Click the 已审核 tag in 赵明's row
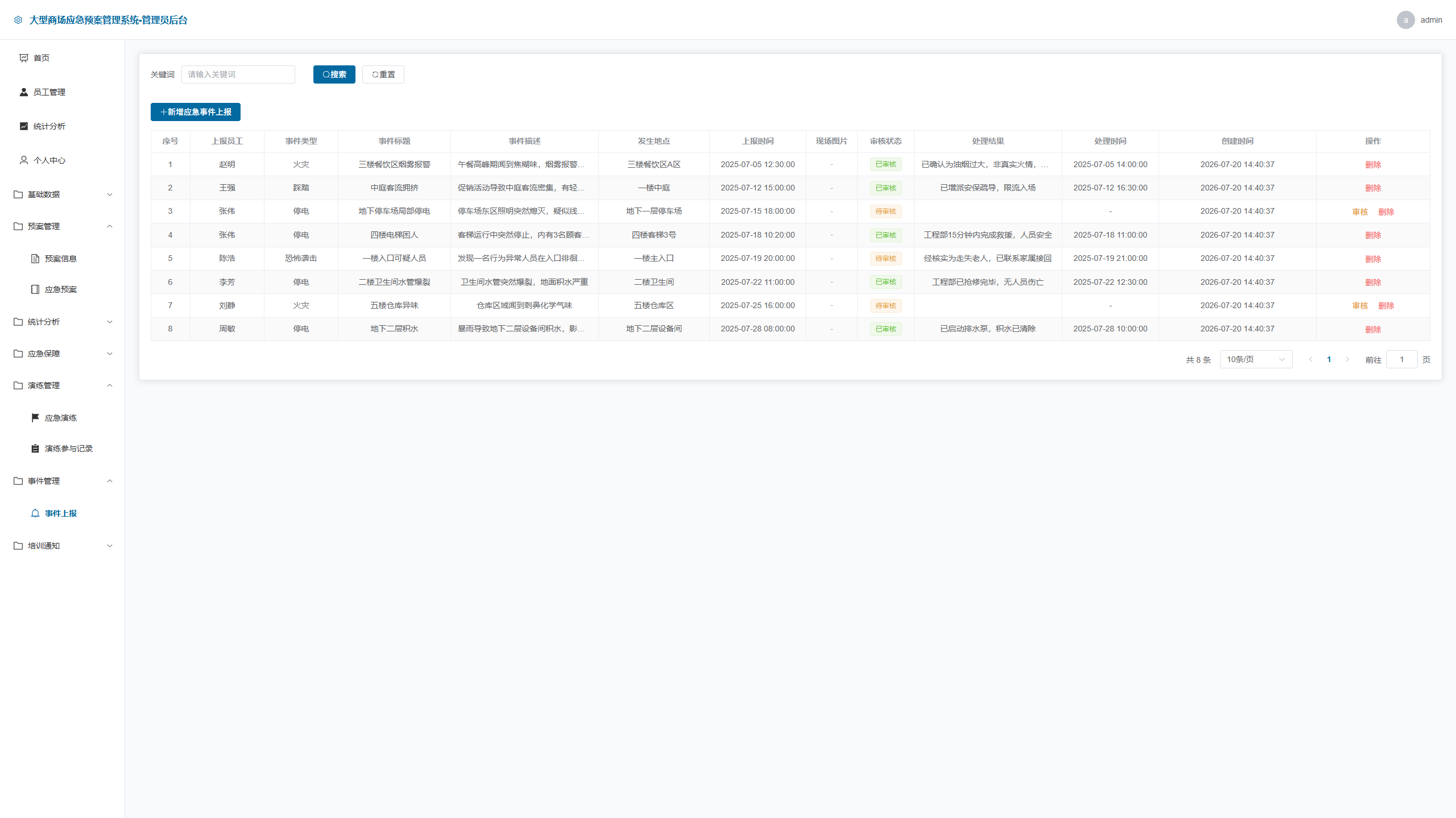Screen dimensions: 1456x818 point(886,164)
